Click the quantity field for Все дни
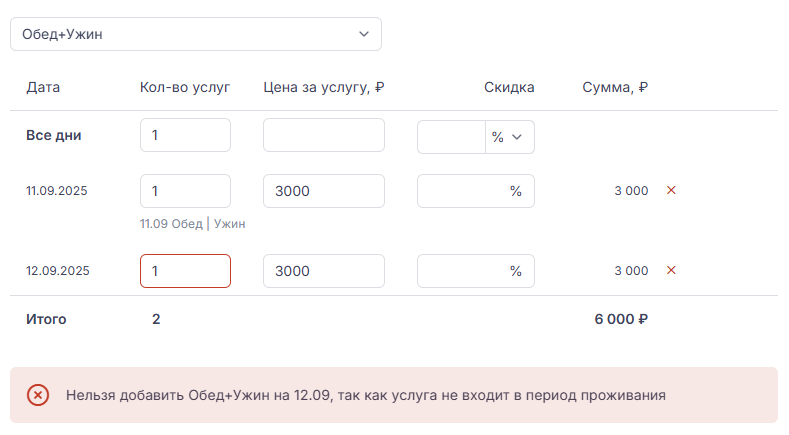The height and width of the screenshot is (435, 789). tap(185, 136)
